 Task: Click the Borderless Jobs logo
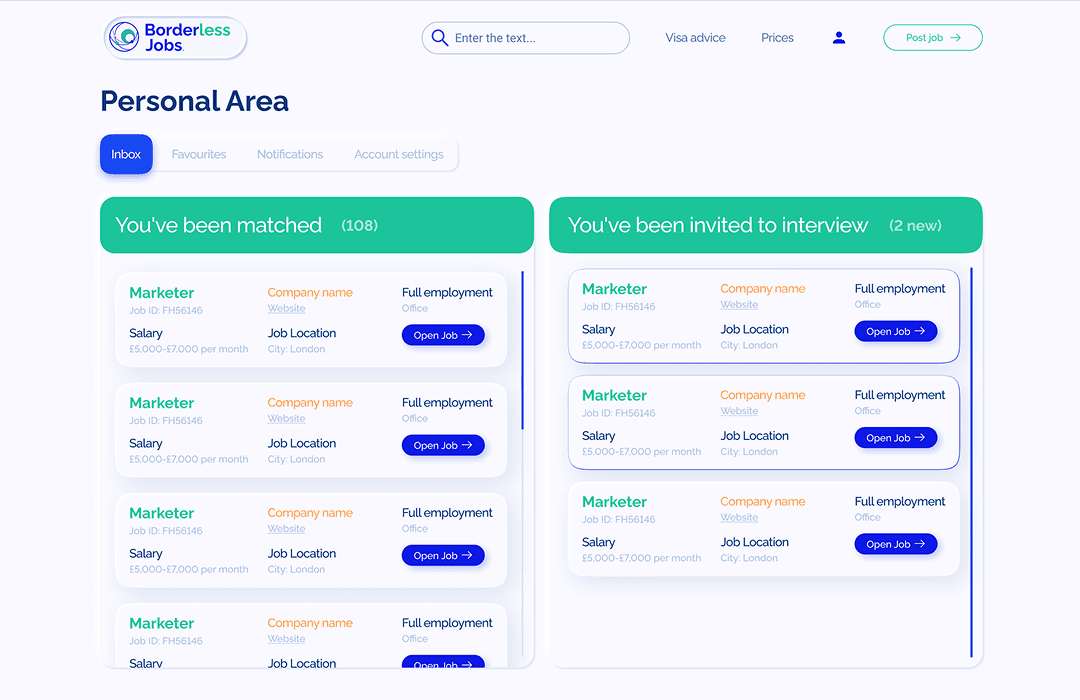click(175, 38)
